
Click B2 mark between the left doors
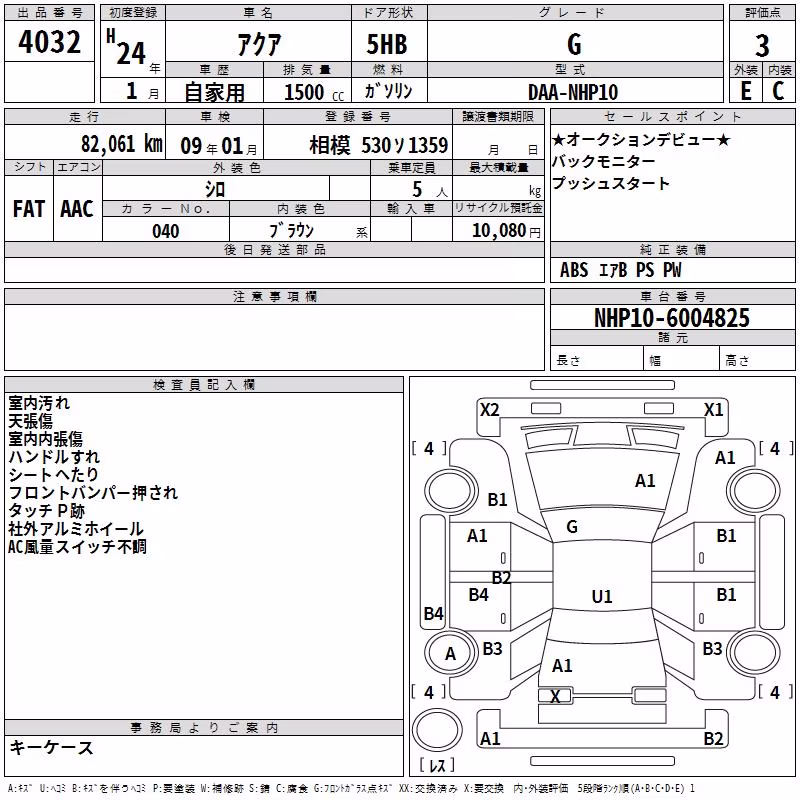[x=502, y=578]
